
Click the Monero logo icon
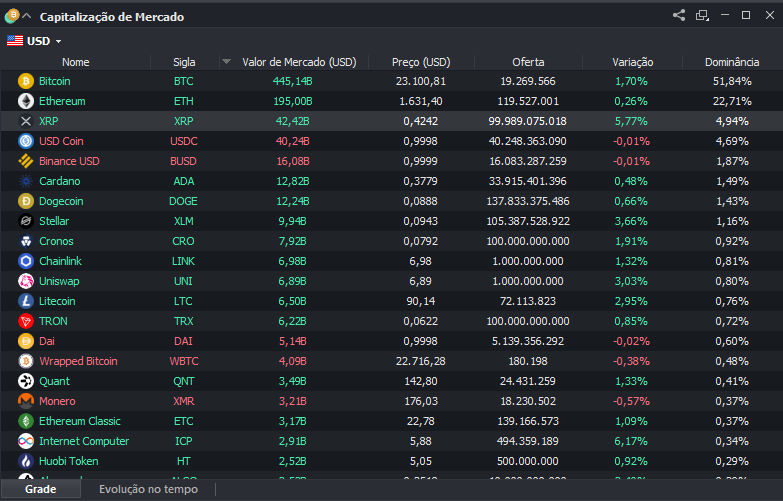[x=26, y=401]
